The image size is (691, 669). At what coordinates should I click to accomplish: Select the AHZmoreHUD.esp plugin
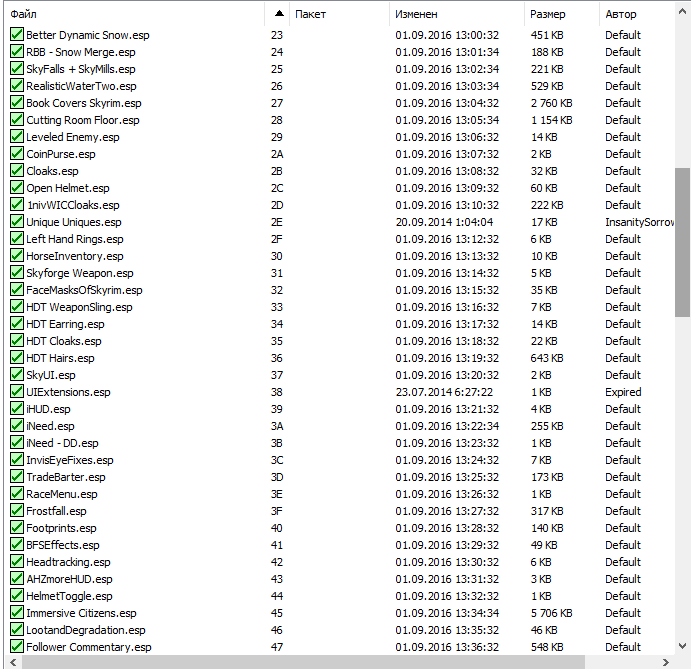pos(69,579)
